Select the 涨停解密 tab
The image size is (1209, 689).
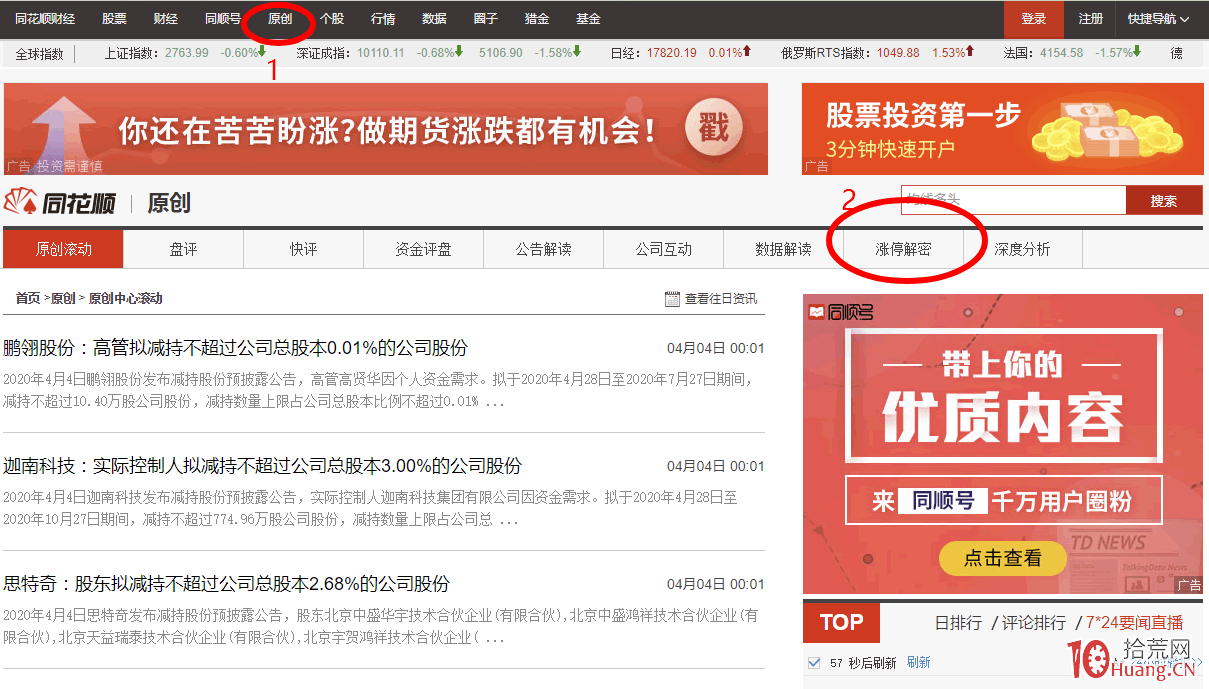coord(904,249)
